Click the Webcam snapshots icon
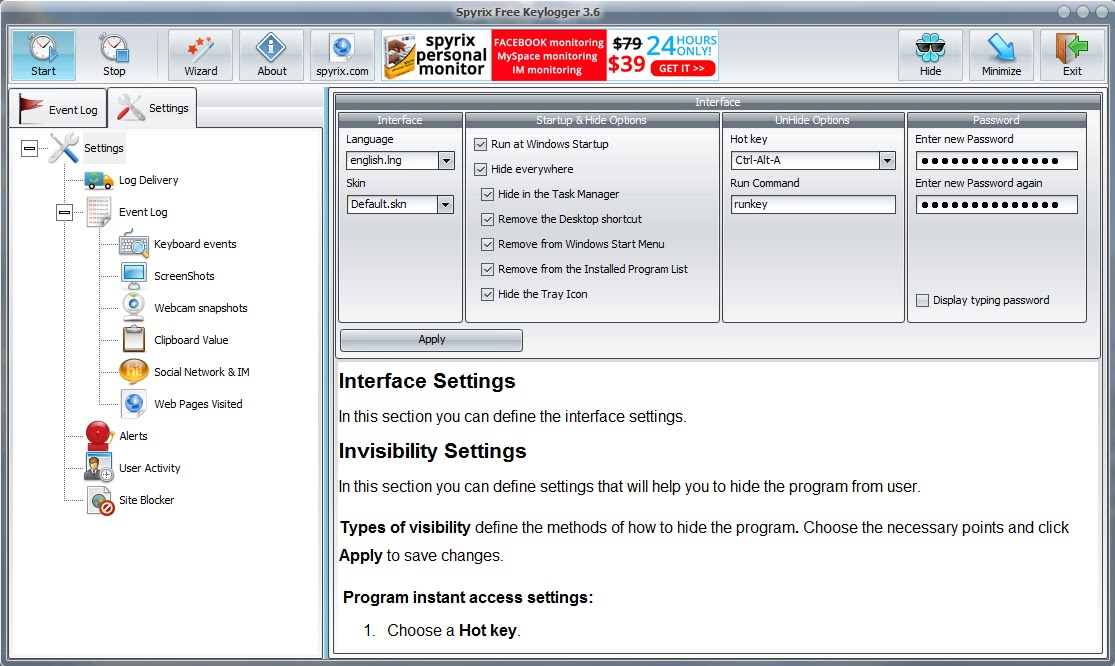Viewport: 1115px width, 666px height. (x=134, y=308)
